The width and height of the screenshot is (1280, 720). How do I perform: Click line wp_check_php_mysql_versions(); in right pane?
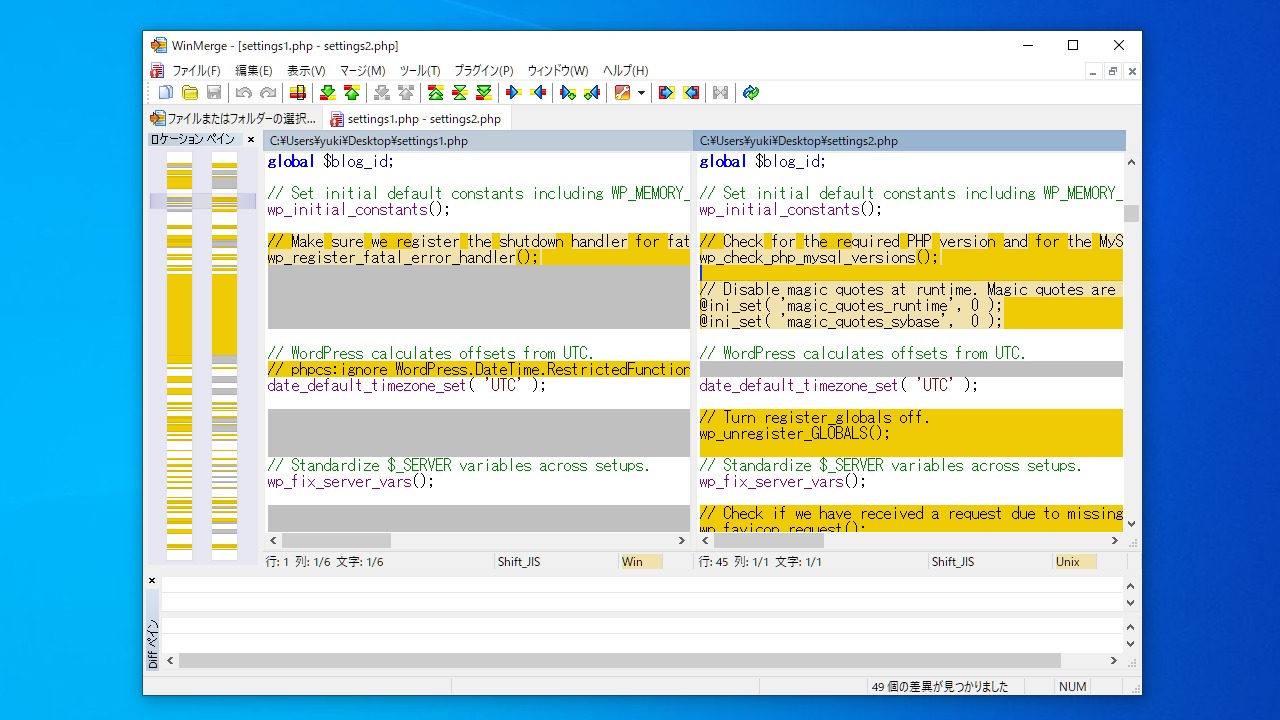pos(819,258)
